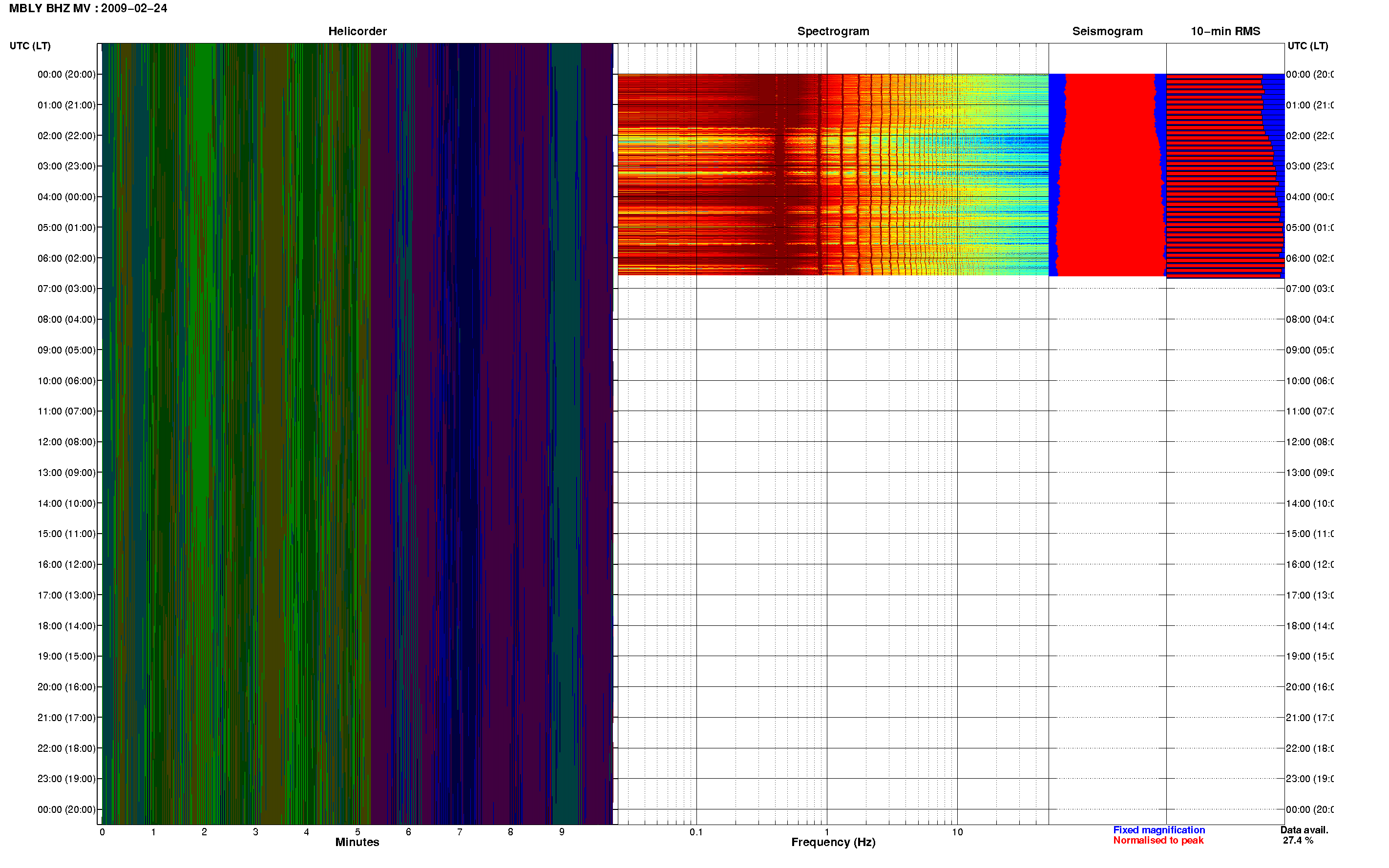The height and width of the screenshot is (868, 1389).
Task: Click the 'Frequency (Hz)' axis title
Action: point(833,842)
